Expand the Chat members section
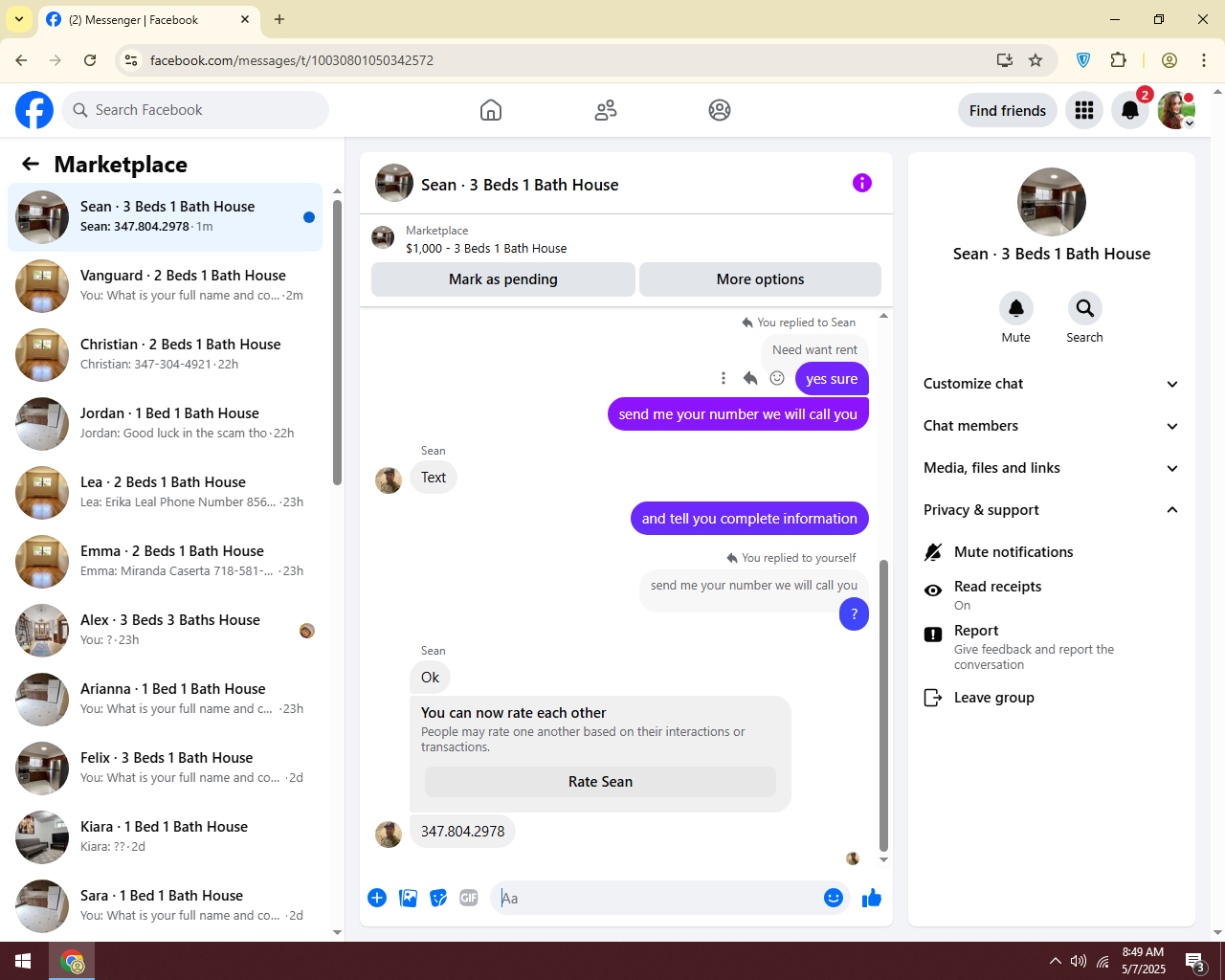The height and width of the screenshot is (980, 1225). pos(1050,426)
